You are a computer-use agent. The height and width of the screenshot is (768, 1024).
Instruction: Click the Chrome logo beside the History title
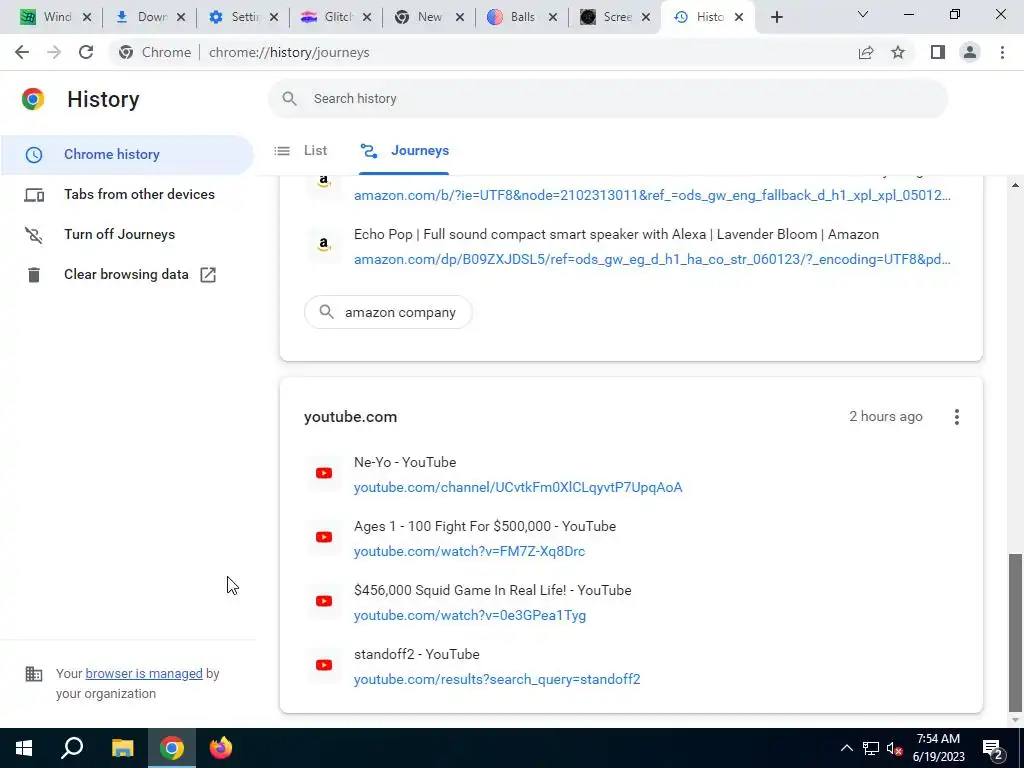(33, 99)
